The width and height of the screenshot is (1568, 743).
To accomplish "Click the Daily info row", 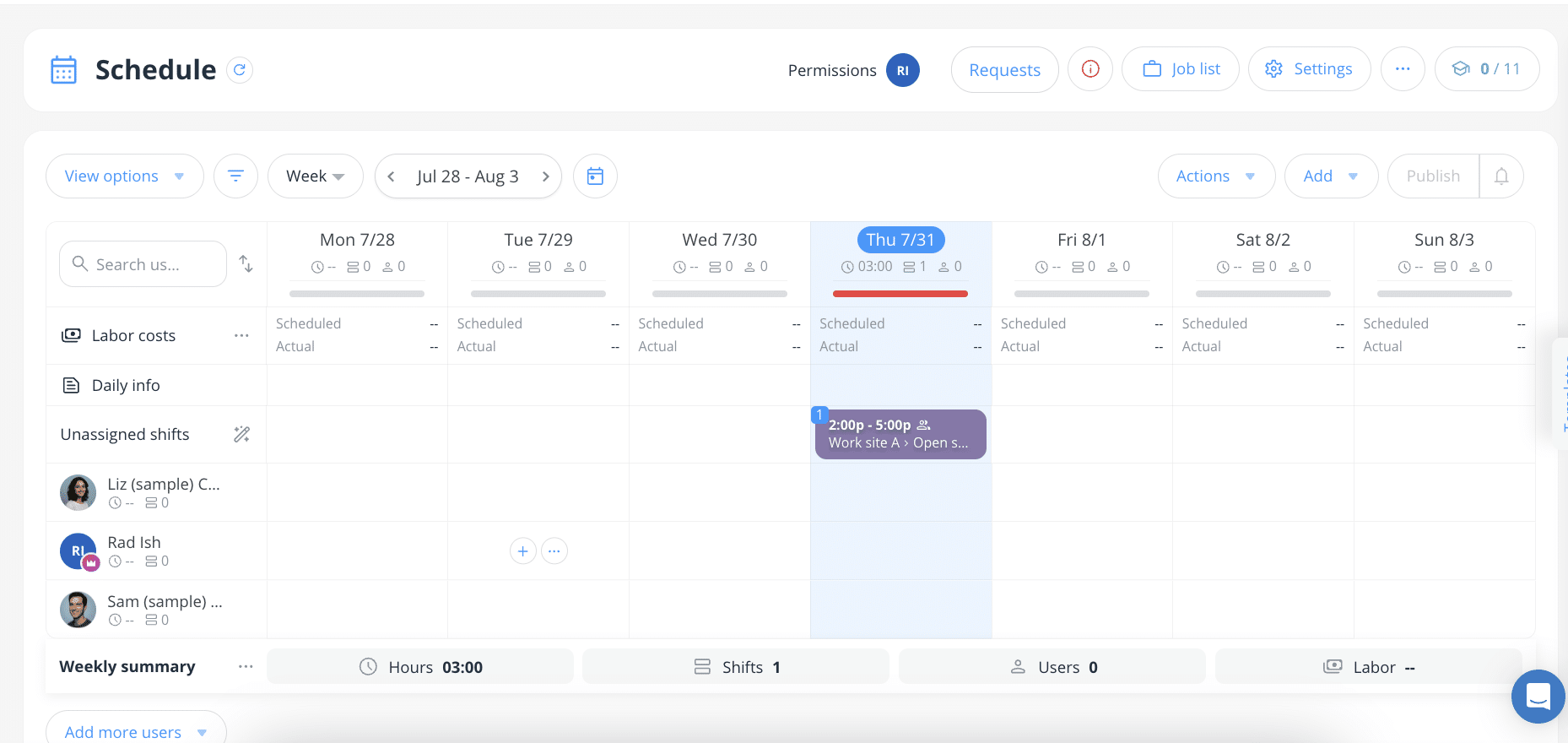I will click(156, 385).
